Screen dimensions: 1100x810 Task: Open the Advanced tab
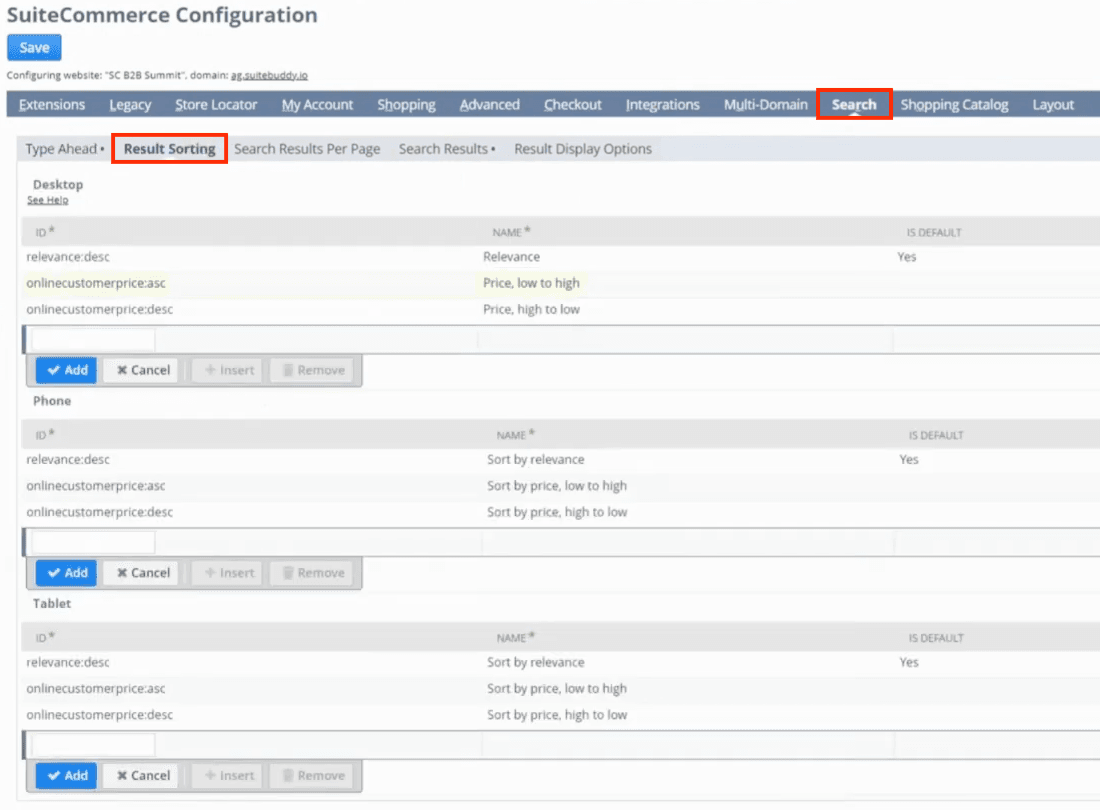[490, 104]
